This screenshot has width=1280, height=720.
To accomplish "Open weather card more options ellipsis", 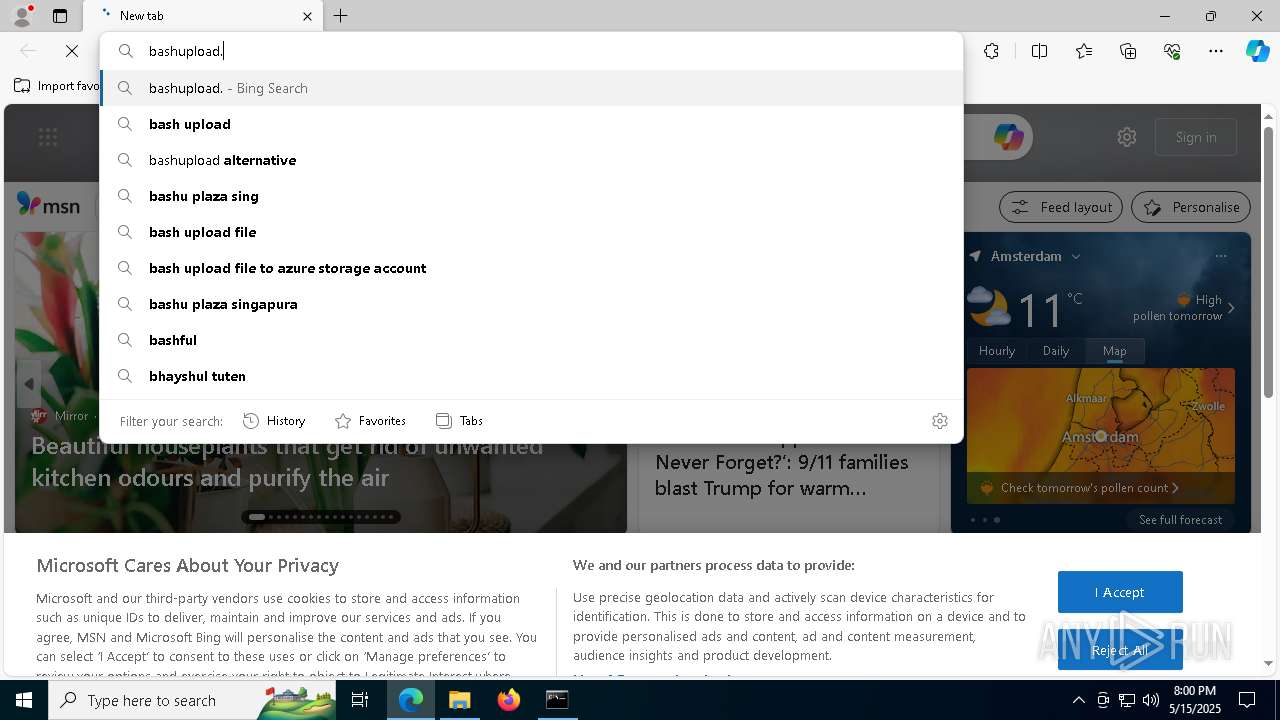I will click(1221, 256).
